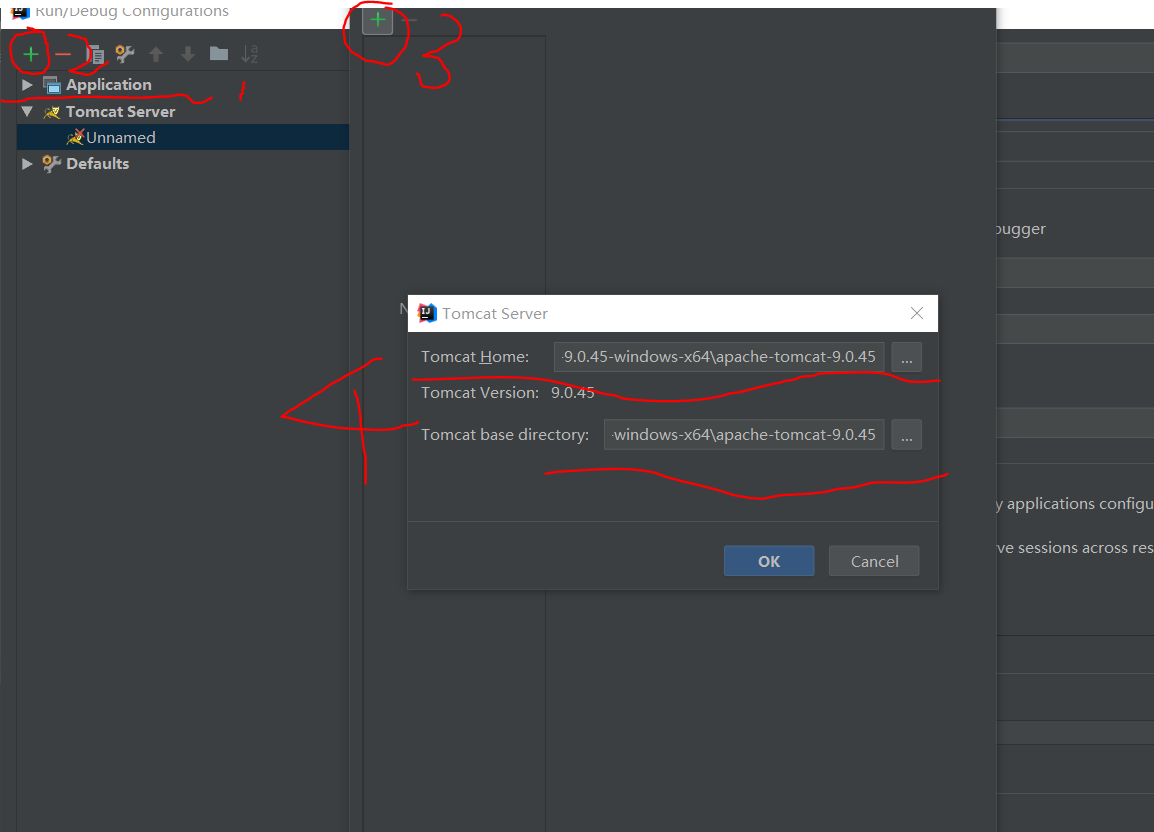Click the Tomcat base directory field
The height and width of the screenshot is (832, 1154).
(x=744, y=434)
